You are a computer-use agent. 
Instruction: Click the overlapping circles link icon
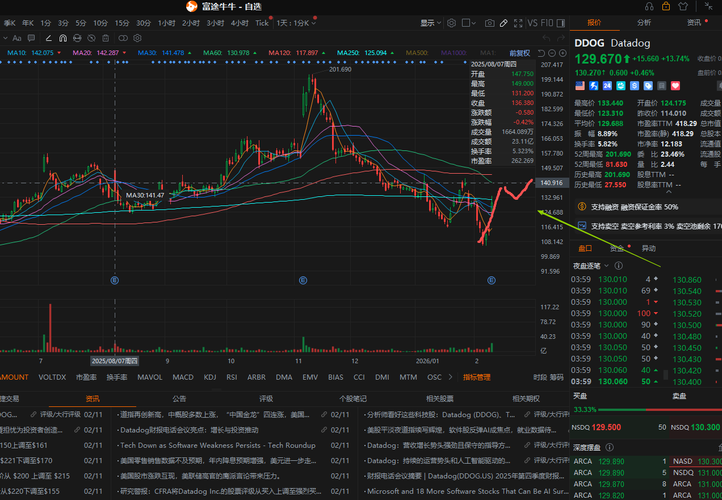[123, 38]
